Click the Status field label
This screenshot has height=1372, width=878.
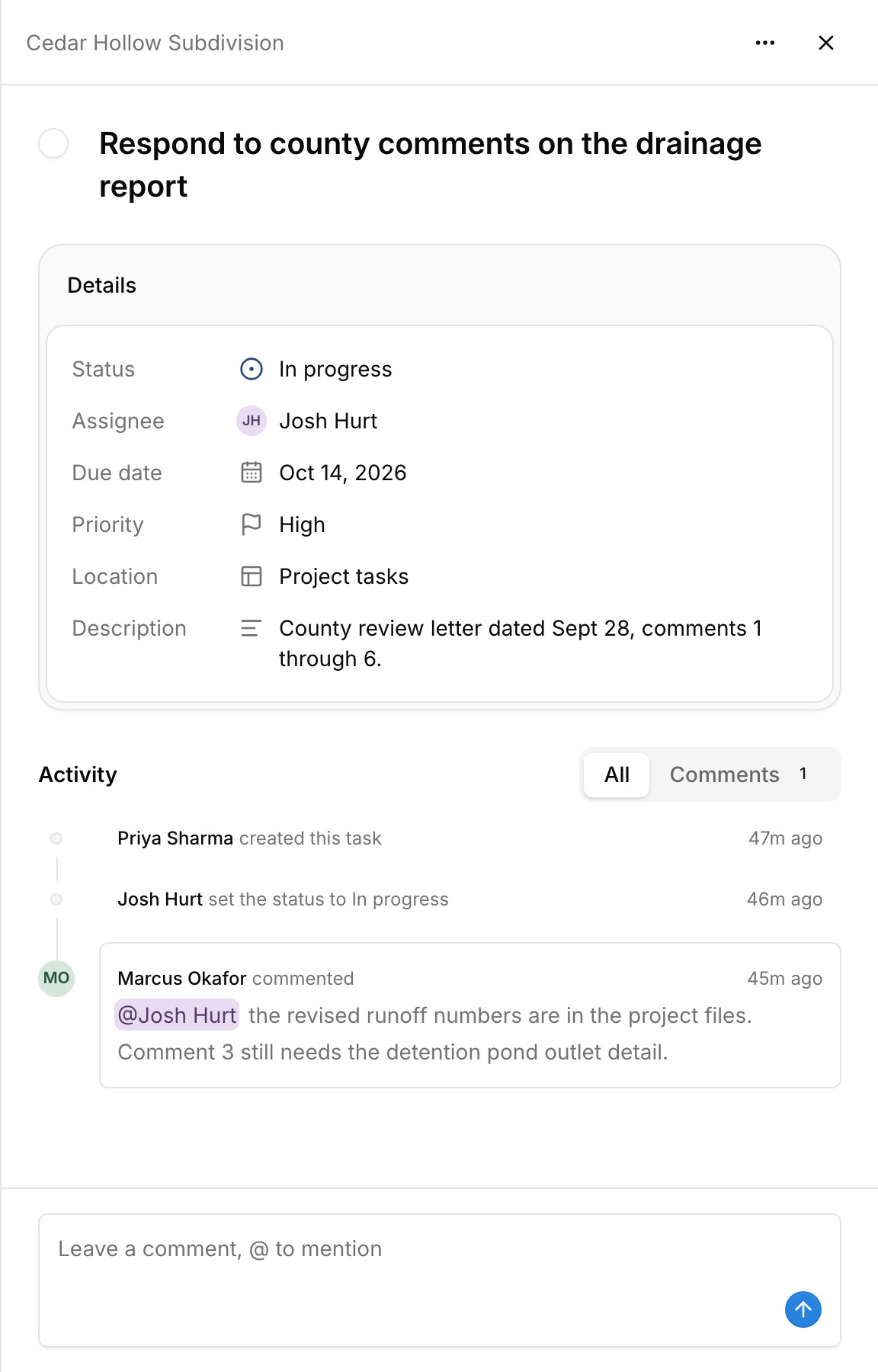click(104, 369)
